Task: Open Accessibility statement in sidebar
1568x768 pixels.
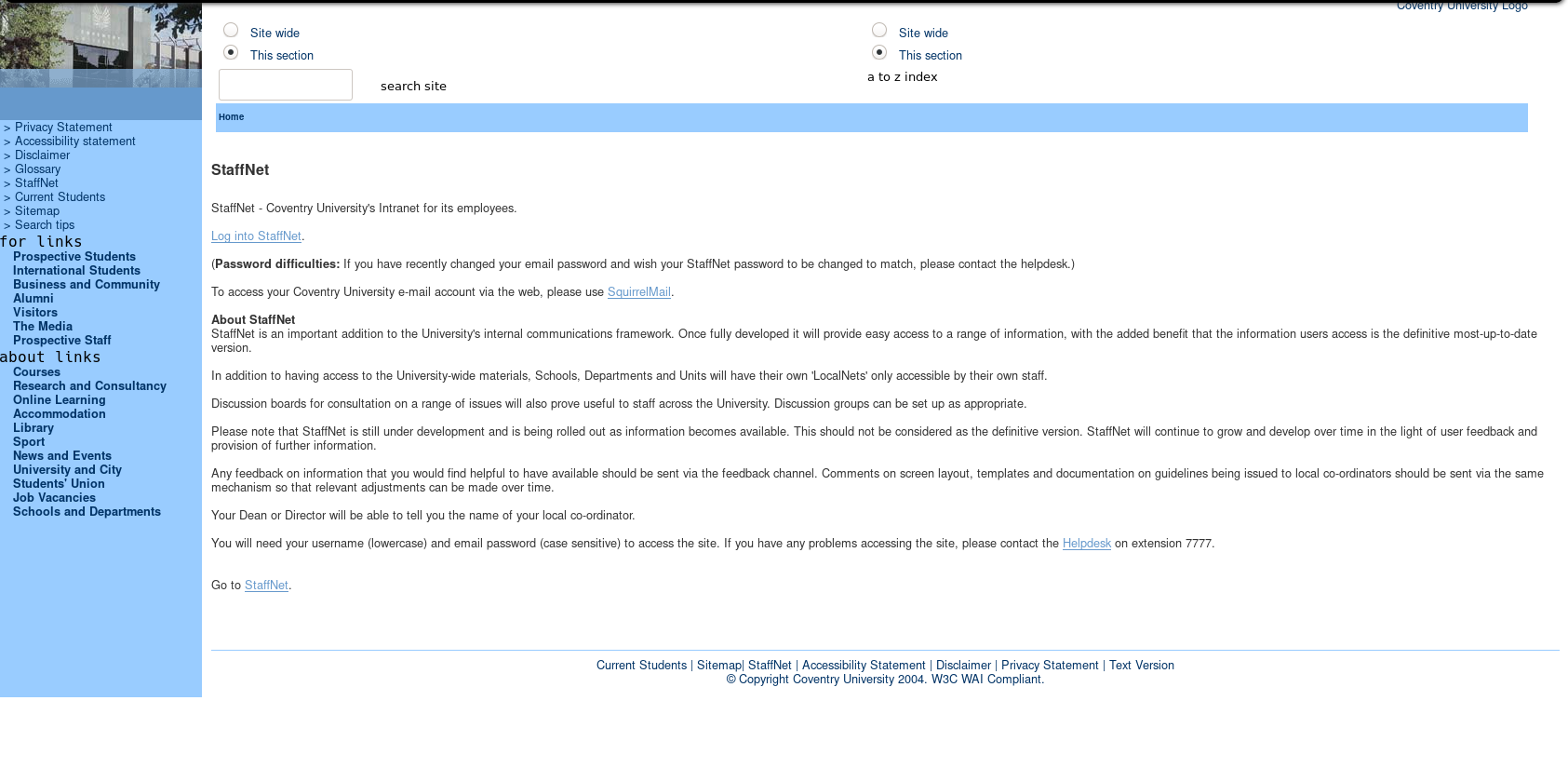Action: (75, 141)
